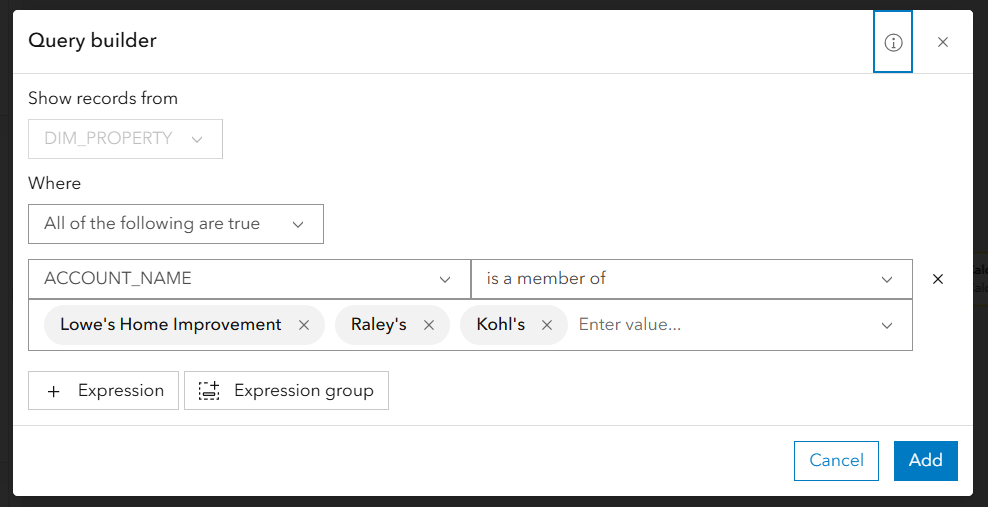Click the plus icon on Expression button
The height and width of the screenshot is (507, 988).
(54, 391)
